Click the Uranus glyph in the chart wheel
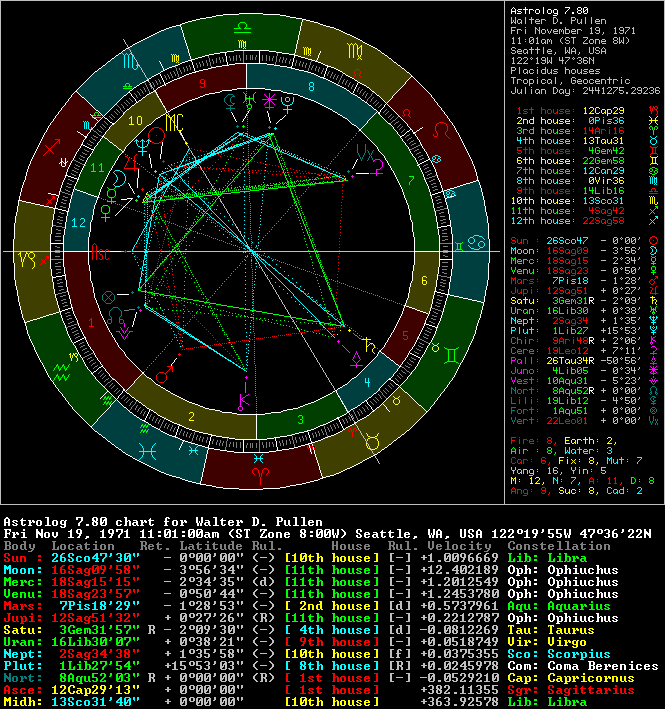The height and width of the screenshot is (709, 665). [250, 100]
